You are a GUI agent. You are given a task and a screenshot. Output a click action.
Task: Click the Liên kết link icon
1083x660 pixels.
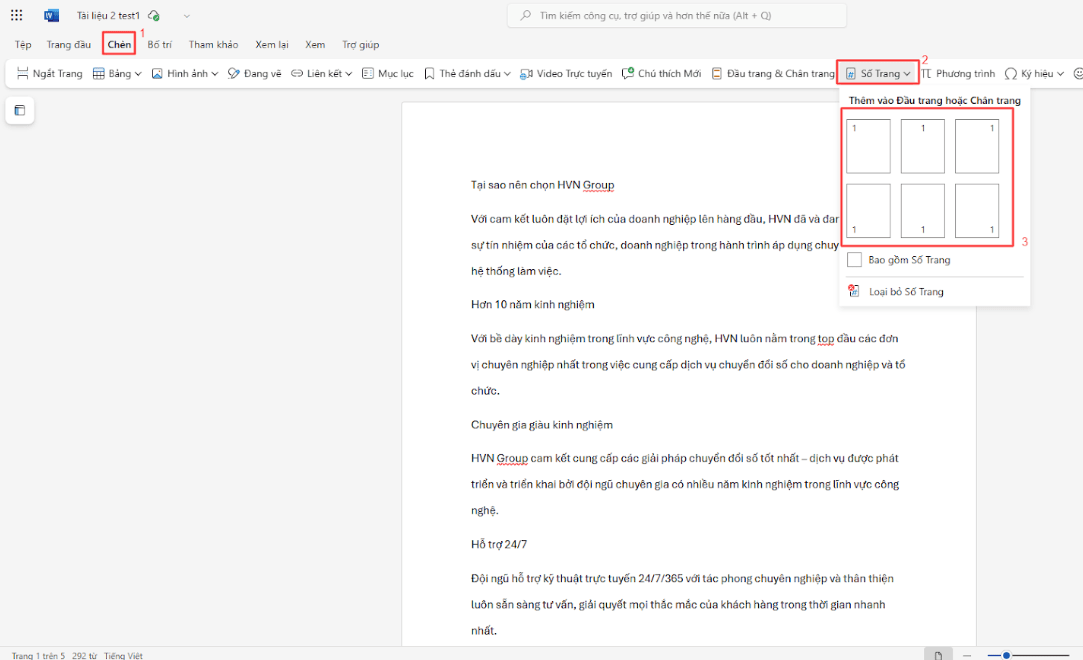[297, 73]
